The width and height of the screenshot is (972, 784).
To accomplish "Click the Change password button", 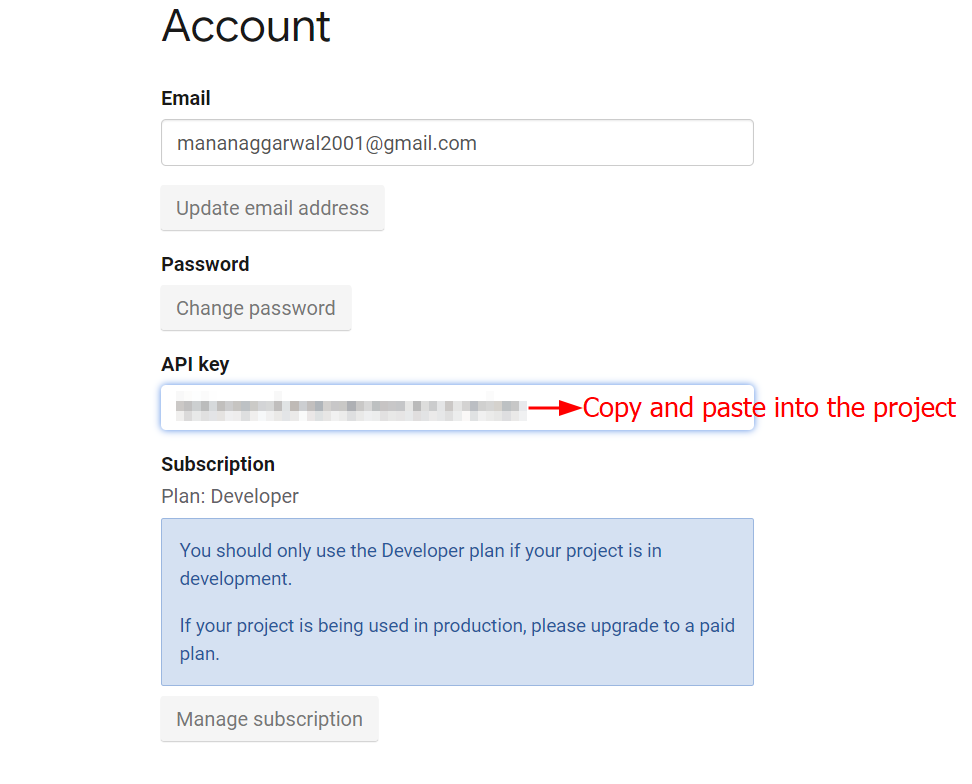I will (x=255, y=308).
